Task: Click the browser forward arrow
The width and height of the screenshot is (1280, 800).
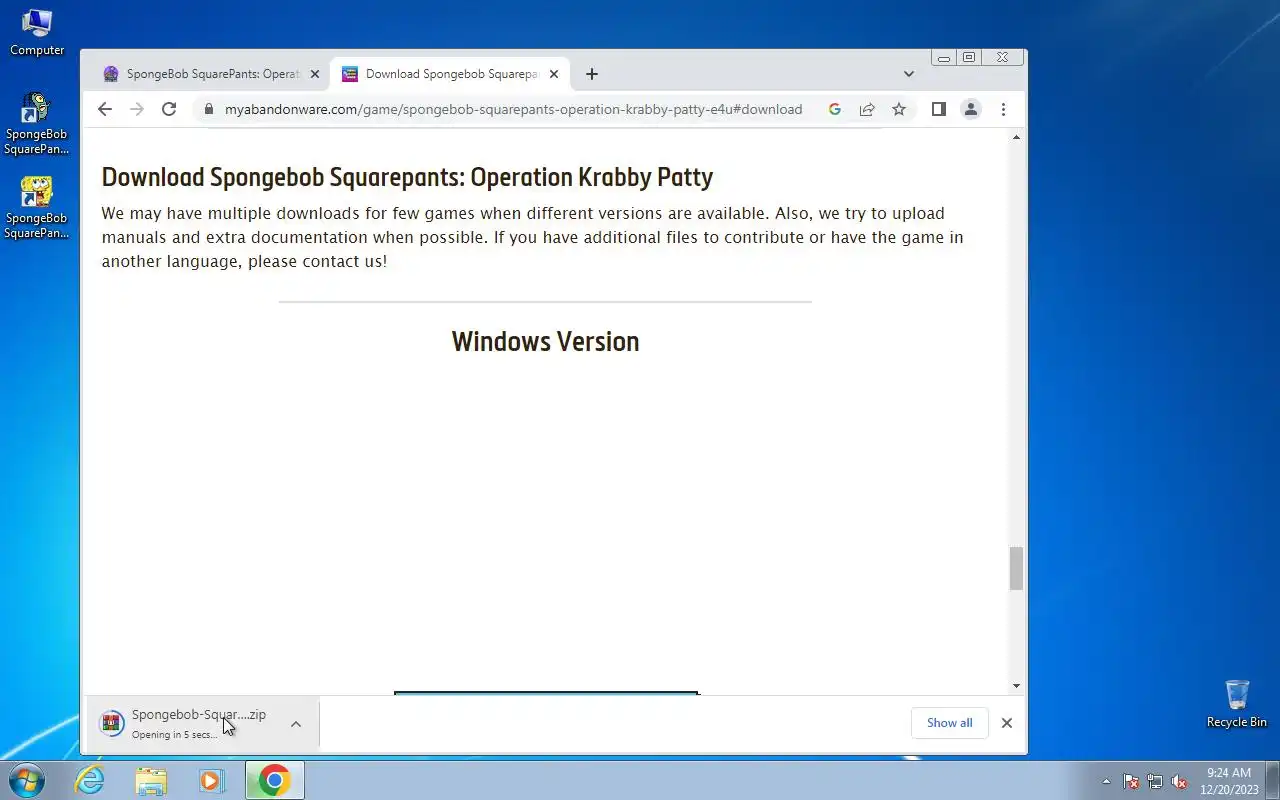Action: (137, 109)
